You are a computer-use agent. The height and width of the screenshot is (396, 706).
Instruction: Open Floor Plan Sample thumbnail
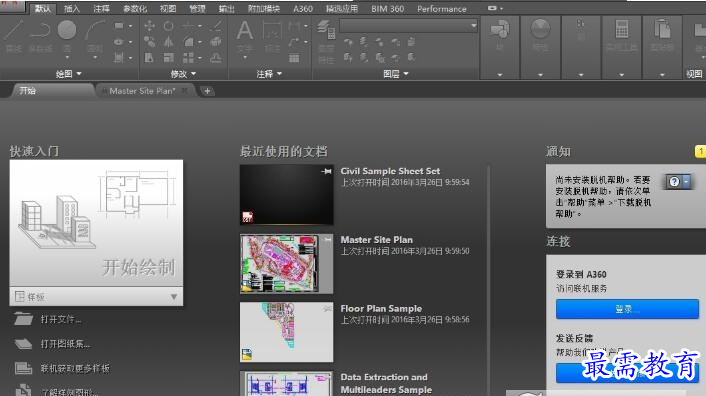286,332
